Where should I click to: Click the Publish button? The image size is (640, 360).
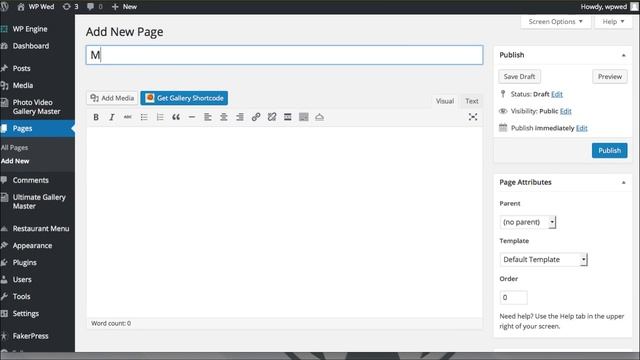(609, 151)
